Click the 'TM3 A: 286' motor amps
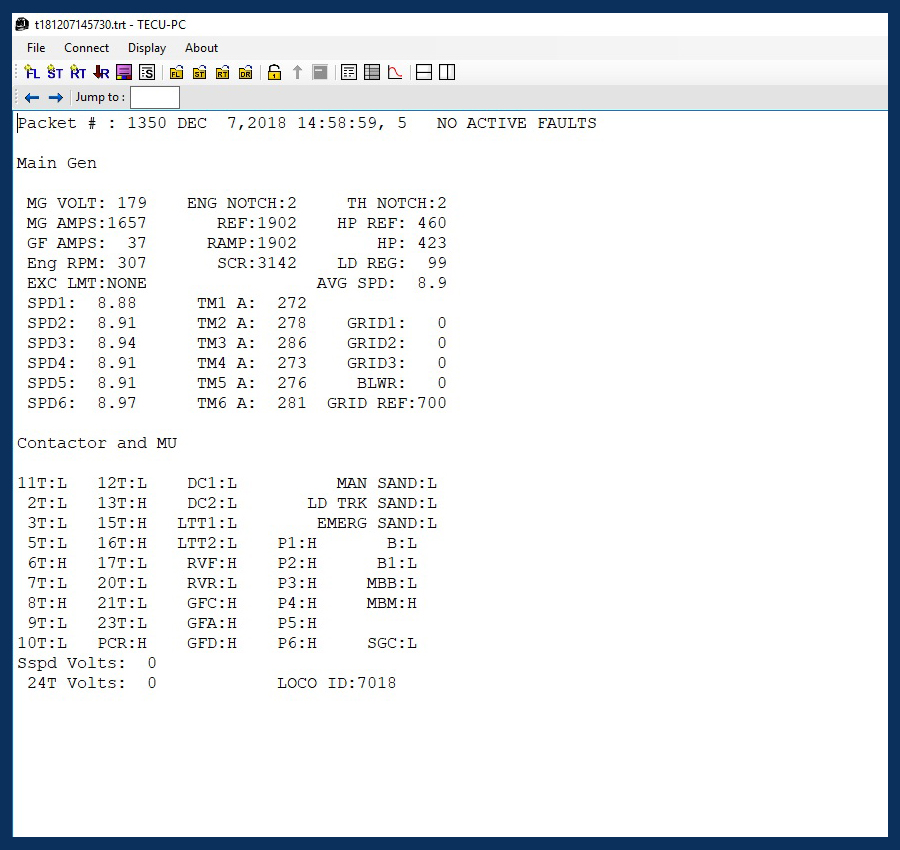The width and height of the screenshot is (900, 850). (x=251, y=343)
